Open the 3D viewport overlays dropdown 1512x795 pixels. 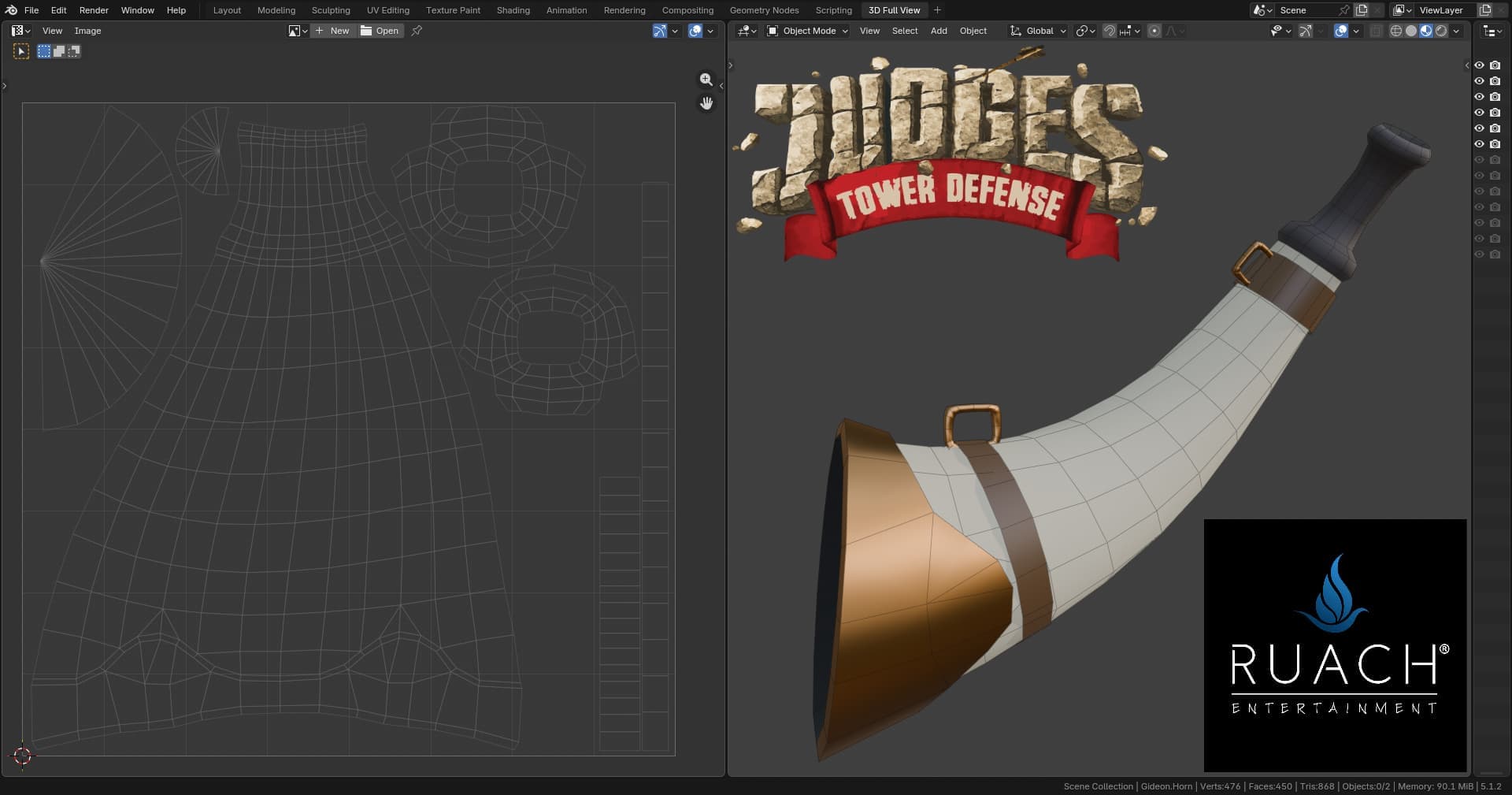1356,31
